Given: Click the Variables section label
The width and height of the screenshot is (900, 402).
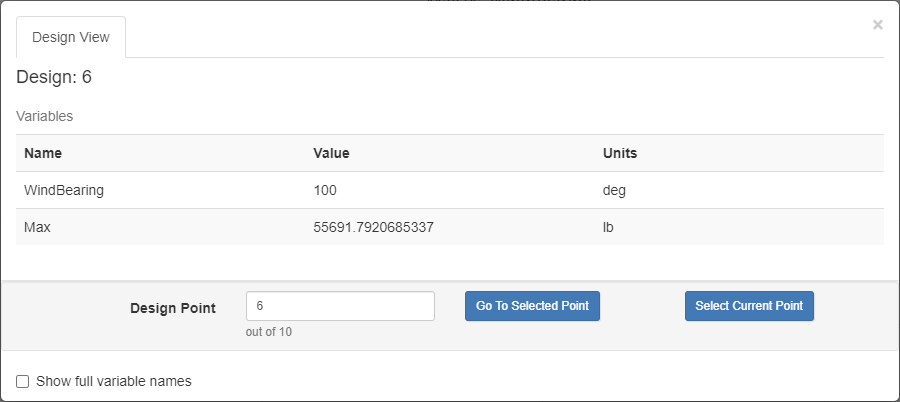Looking at the screenshot, I should (x=44, y=116).
